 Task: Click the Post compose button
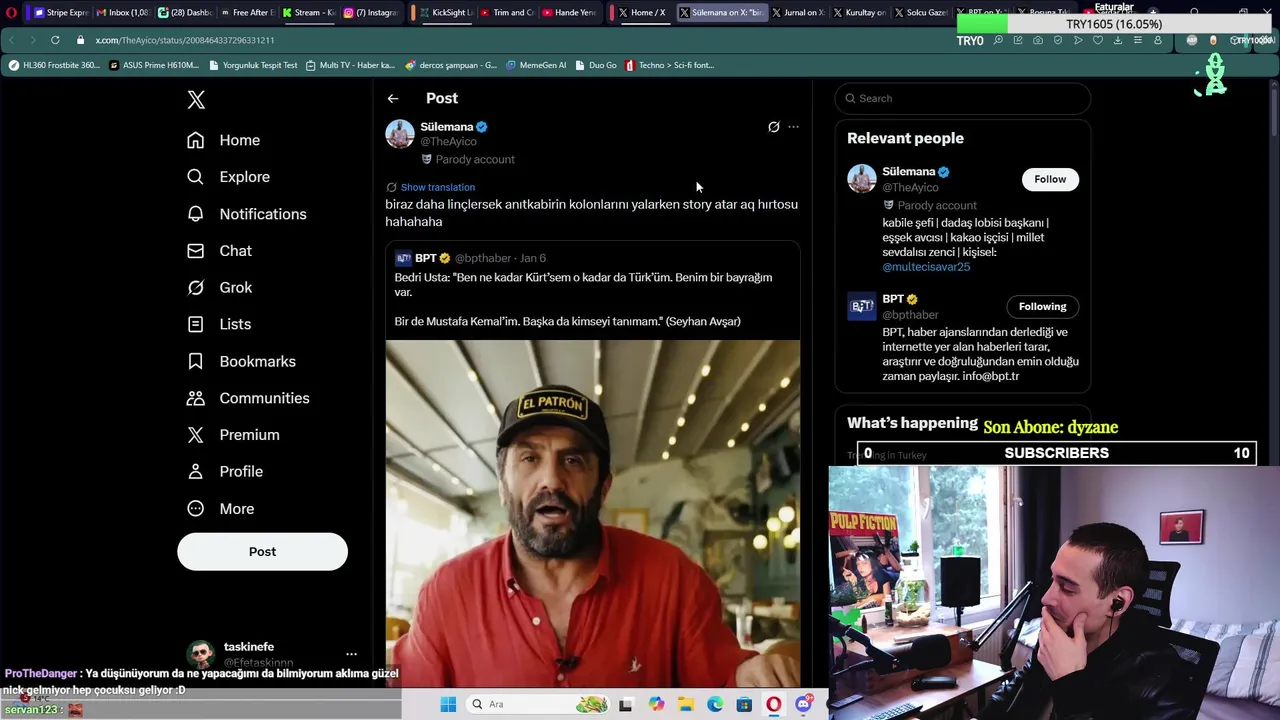(x=262, y=552)
